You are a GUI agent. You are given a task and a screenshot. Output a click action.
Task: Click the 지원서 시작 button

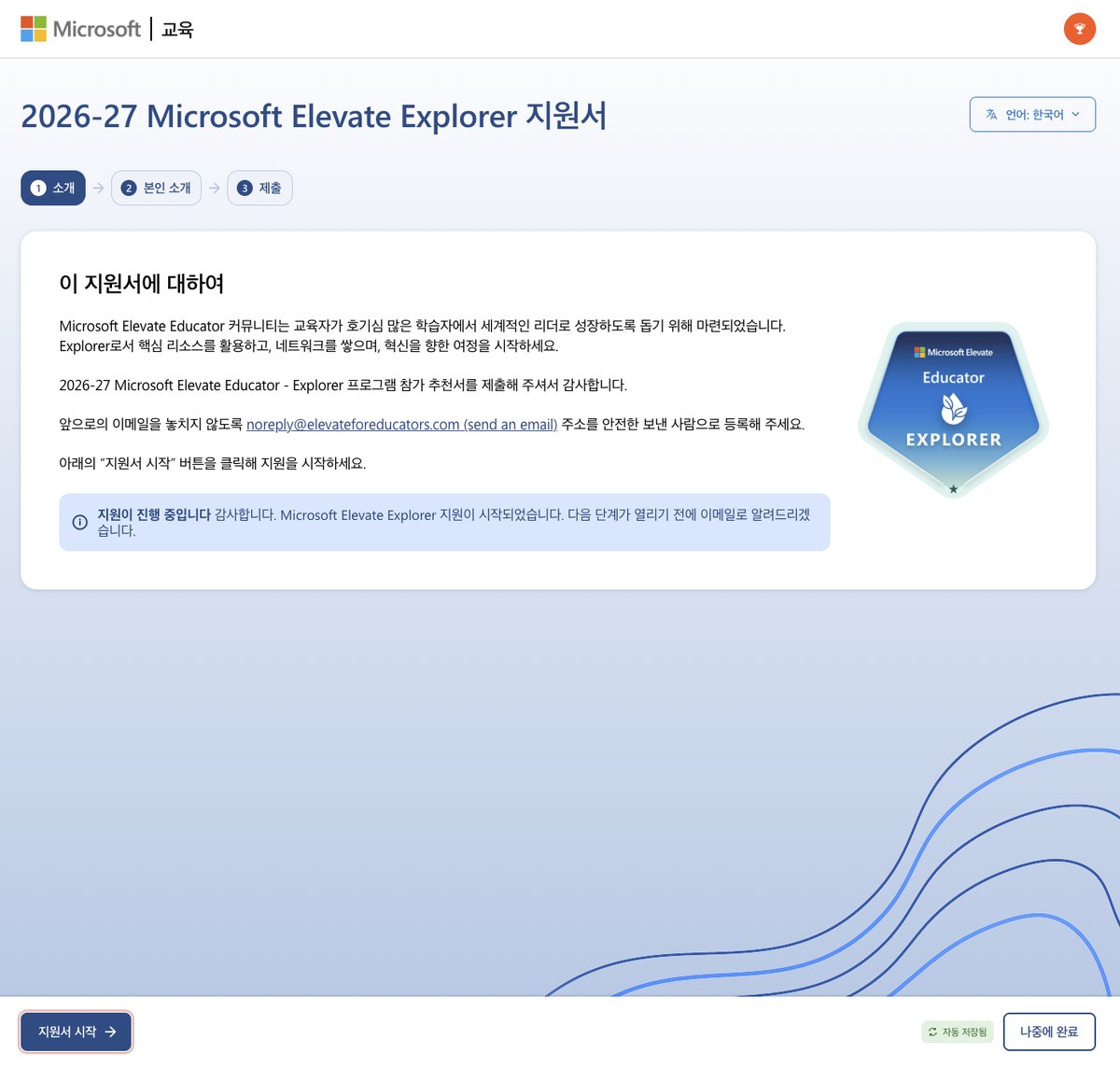76,1032
